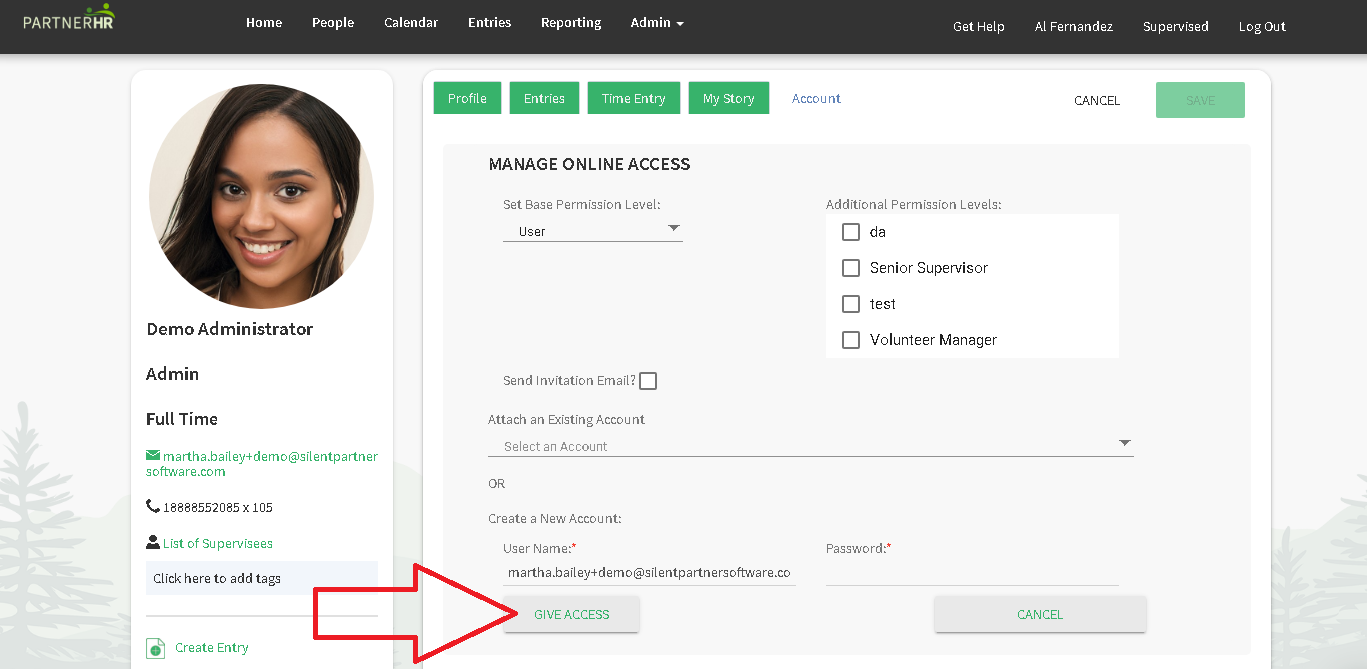Click the green SAVE button

coord(1200,100)
